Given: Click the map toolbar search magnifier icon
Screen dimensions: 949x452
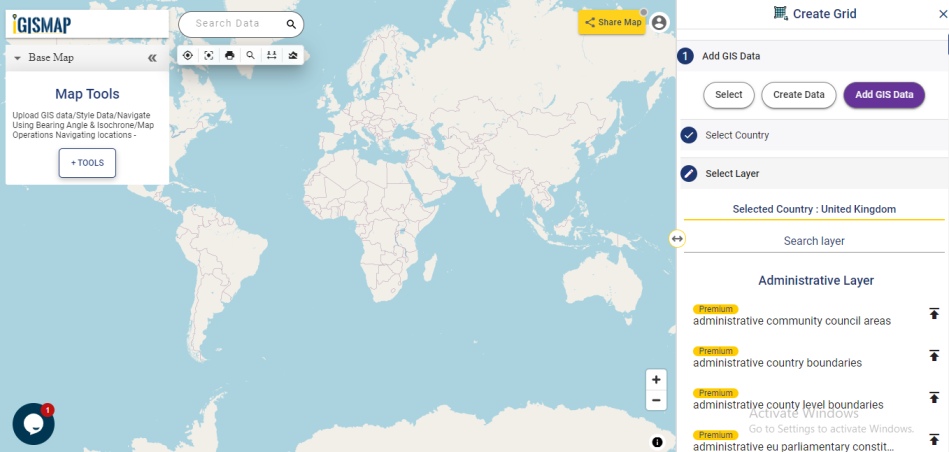Looking at the screenshot, I should tap(251, 56).
